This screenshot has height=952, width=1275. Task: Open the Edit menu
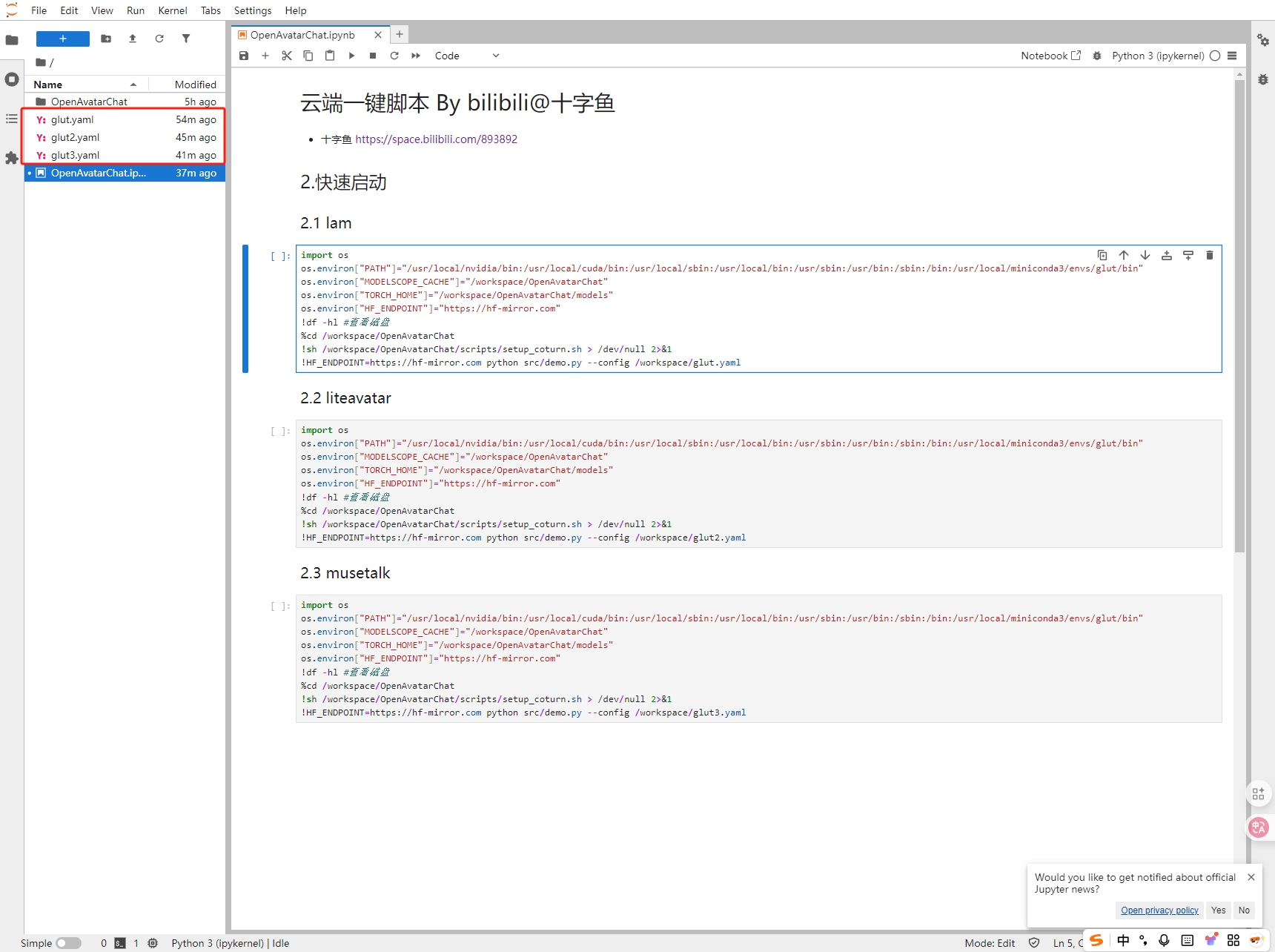click(69, 10)
